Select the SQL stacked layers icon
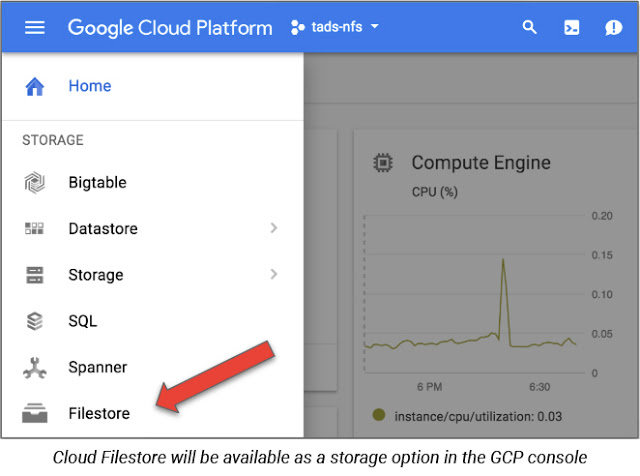This screenshot has height=476, width=640. pyautogui.click(x=35, y=321)
